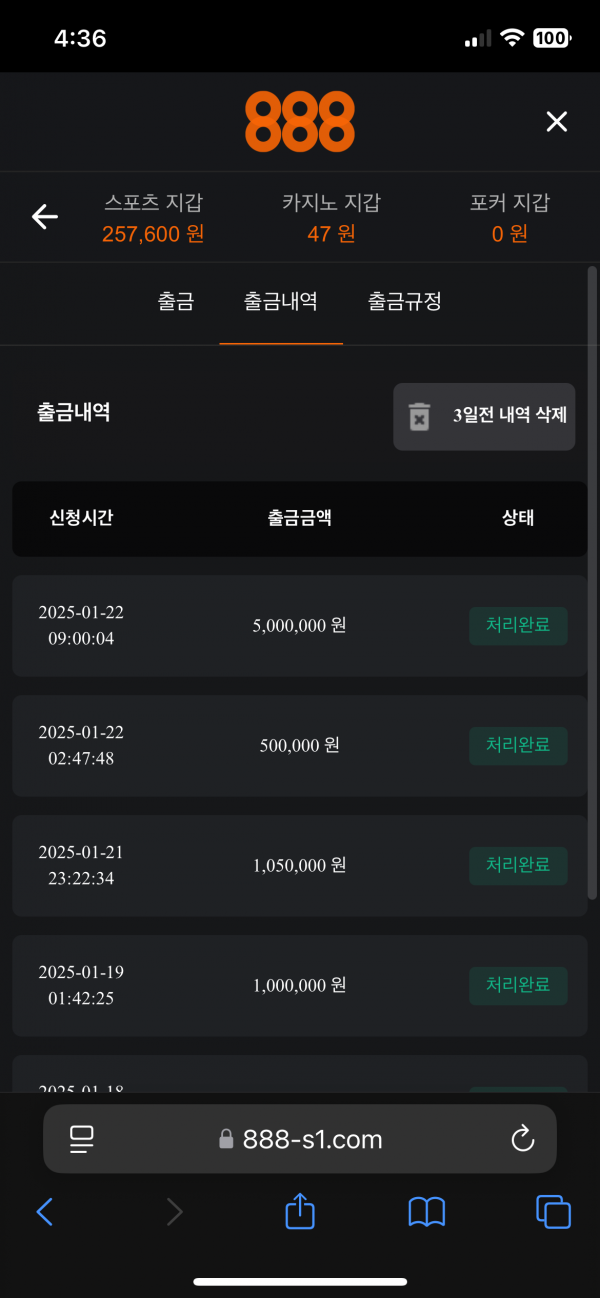Image resolution: width=600 pixels, height=1298 pixels.
Task: Open Safari page settings reader icon
Action: [x=82, y=1138]
